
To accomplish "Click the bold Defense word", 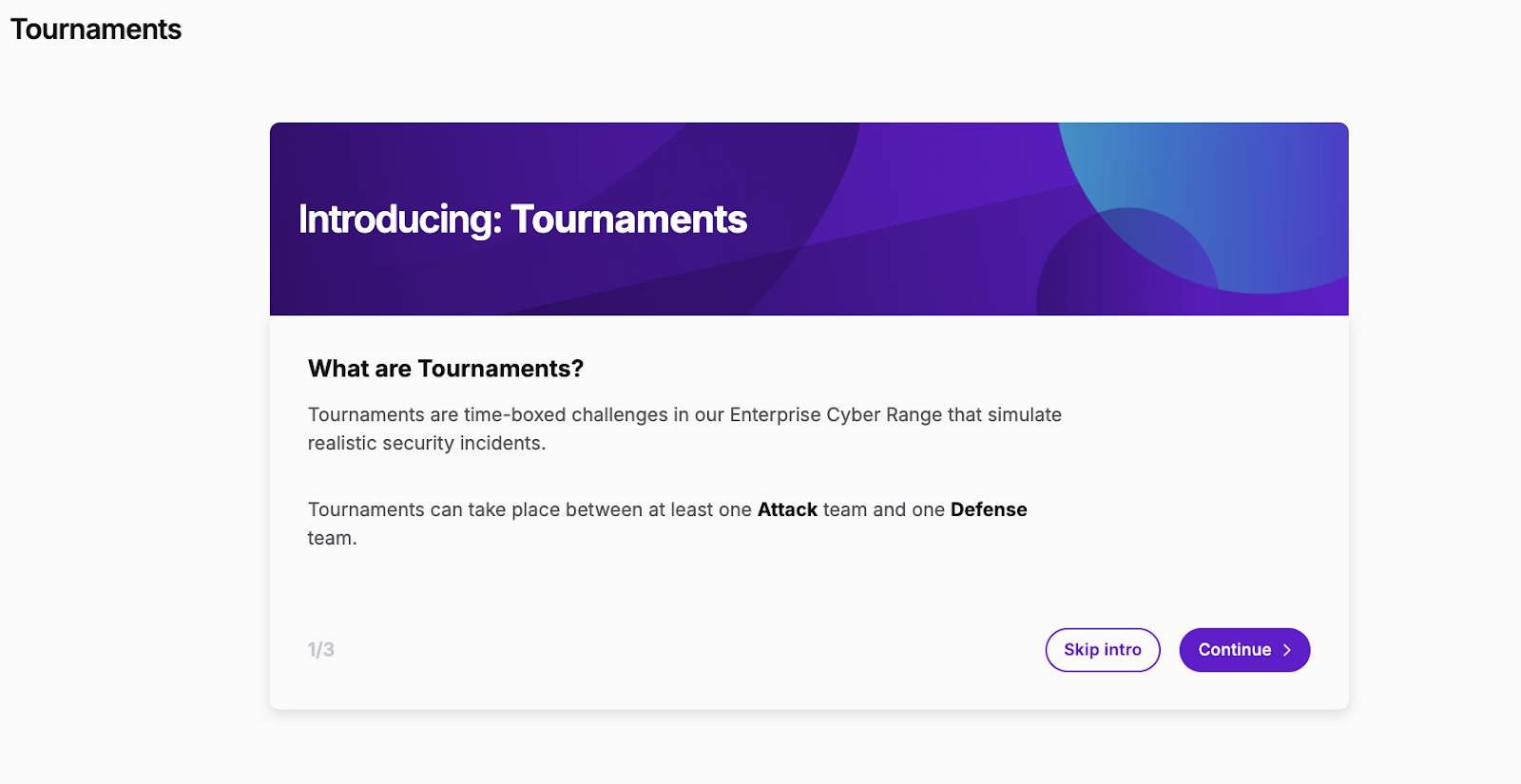I will [989, 509].
